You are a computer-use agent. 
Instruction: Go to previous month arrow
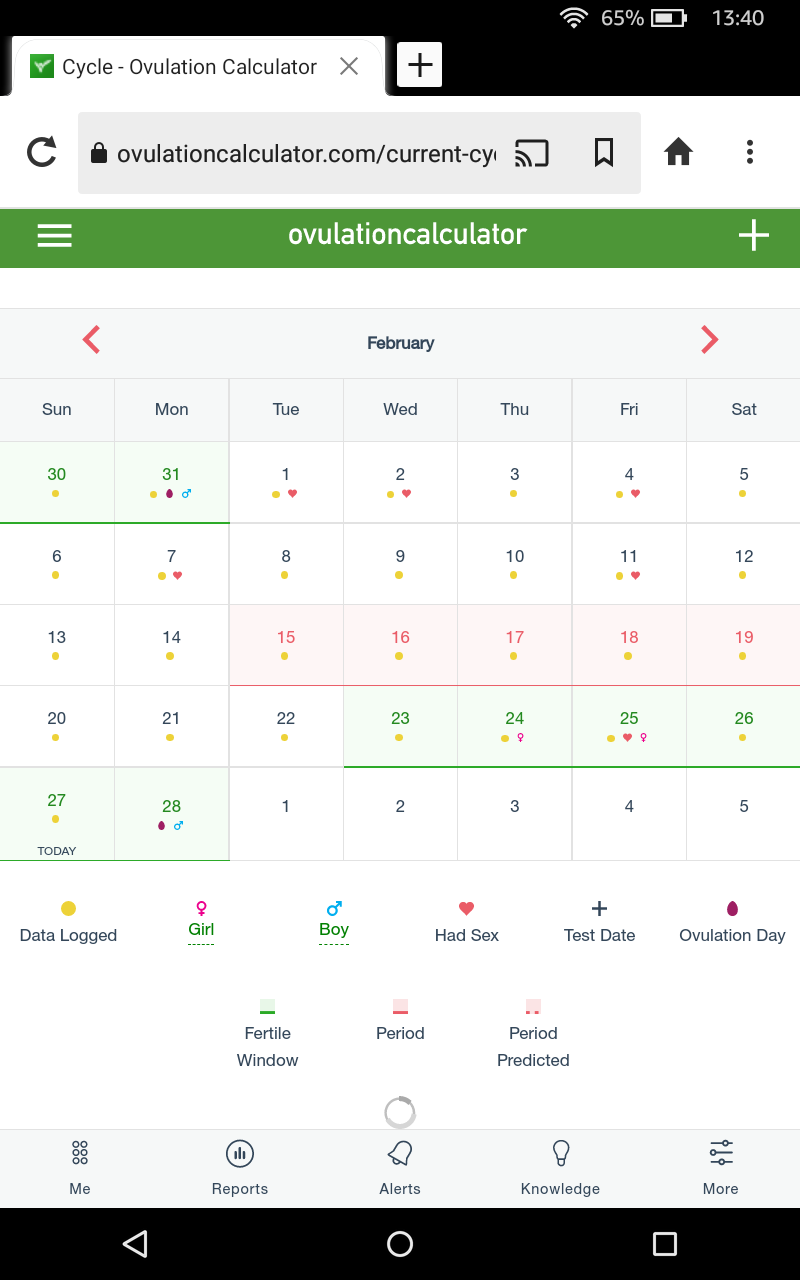(x=91, y=340)
